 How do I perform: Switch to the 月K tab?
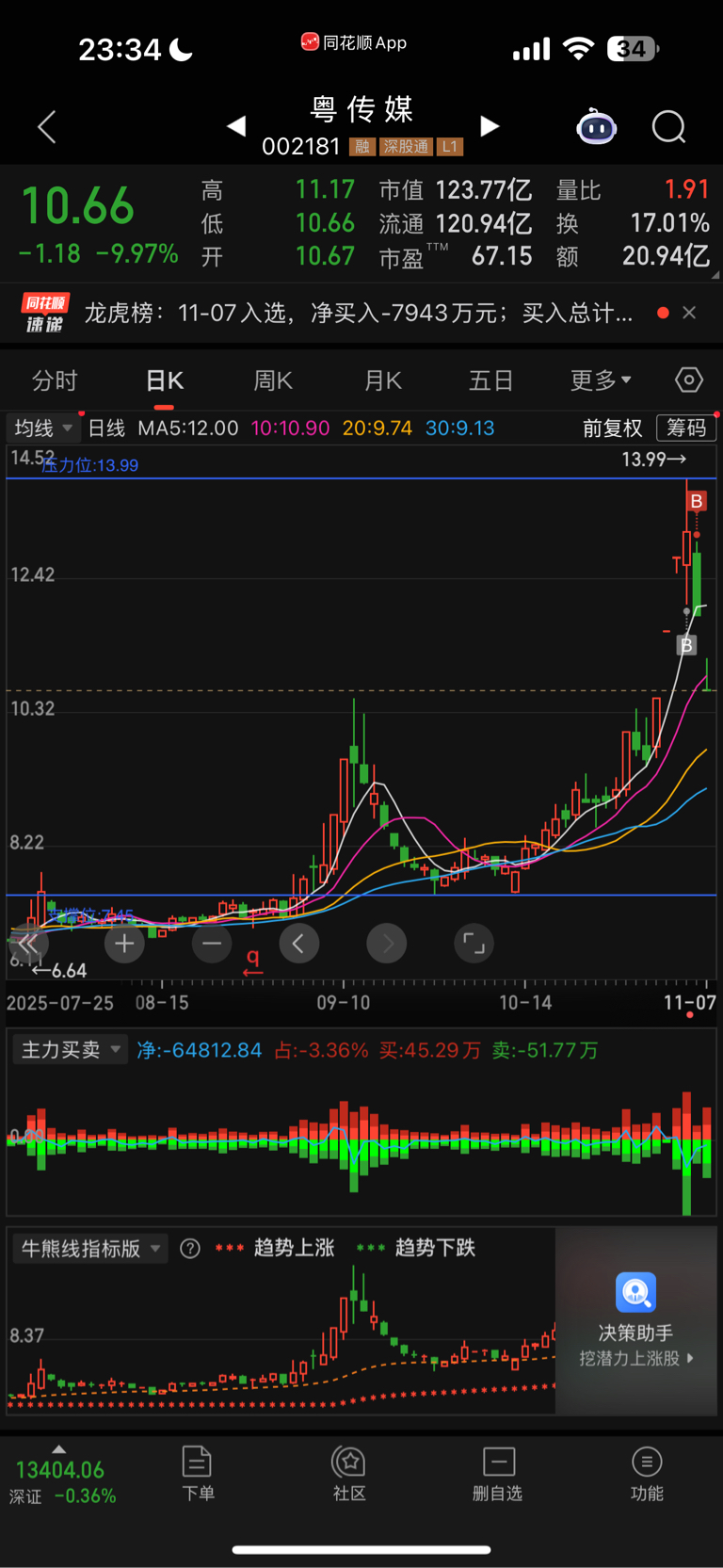point(382,380)
